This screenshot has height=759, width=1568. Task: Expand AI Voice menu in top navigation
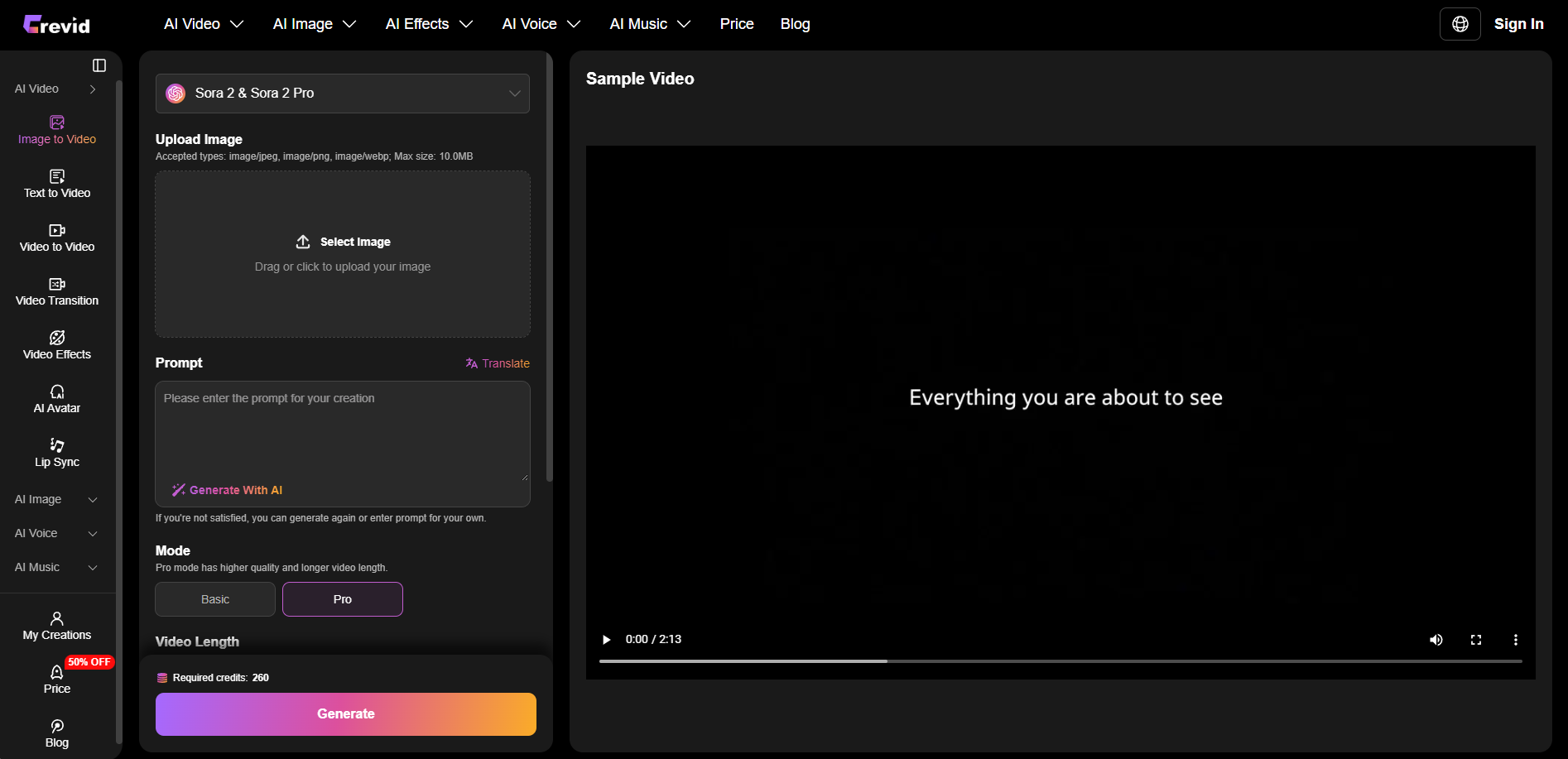[541, 24]
